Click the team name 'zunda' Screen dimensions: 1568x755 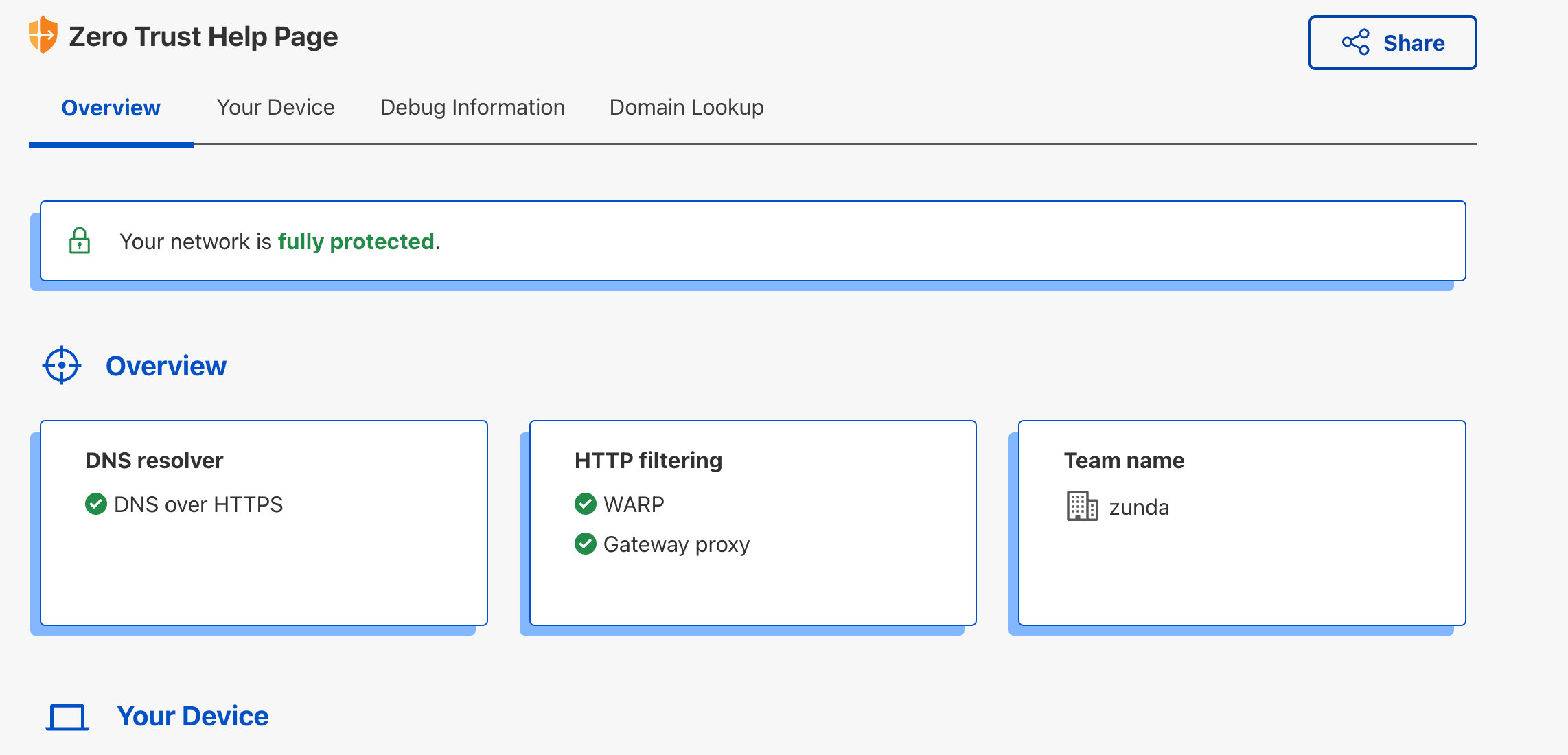click(x=1140, y=507)
